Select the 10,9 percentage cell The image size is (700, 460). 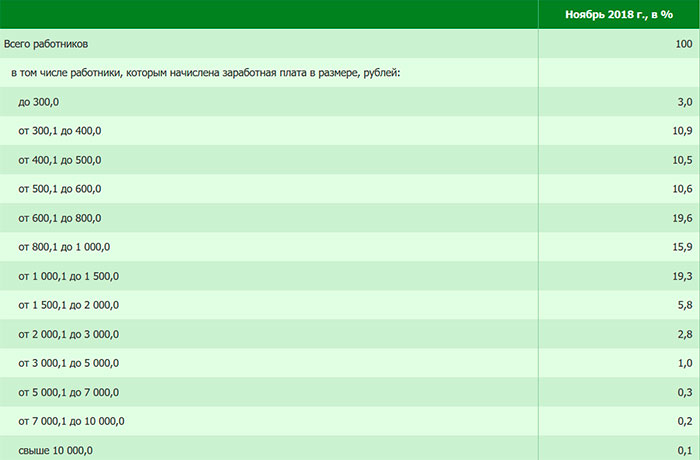click(683, 131)
